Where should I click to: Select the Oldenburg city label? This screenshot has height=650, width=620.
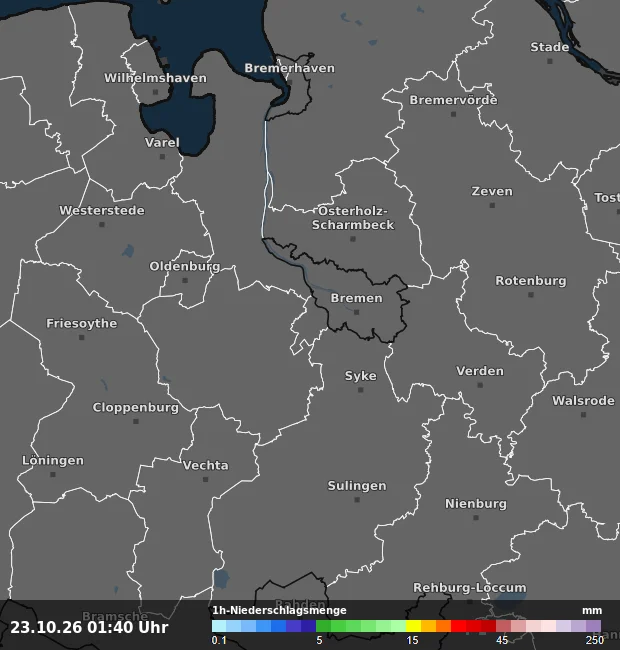point(185,266)
